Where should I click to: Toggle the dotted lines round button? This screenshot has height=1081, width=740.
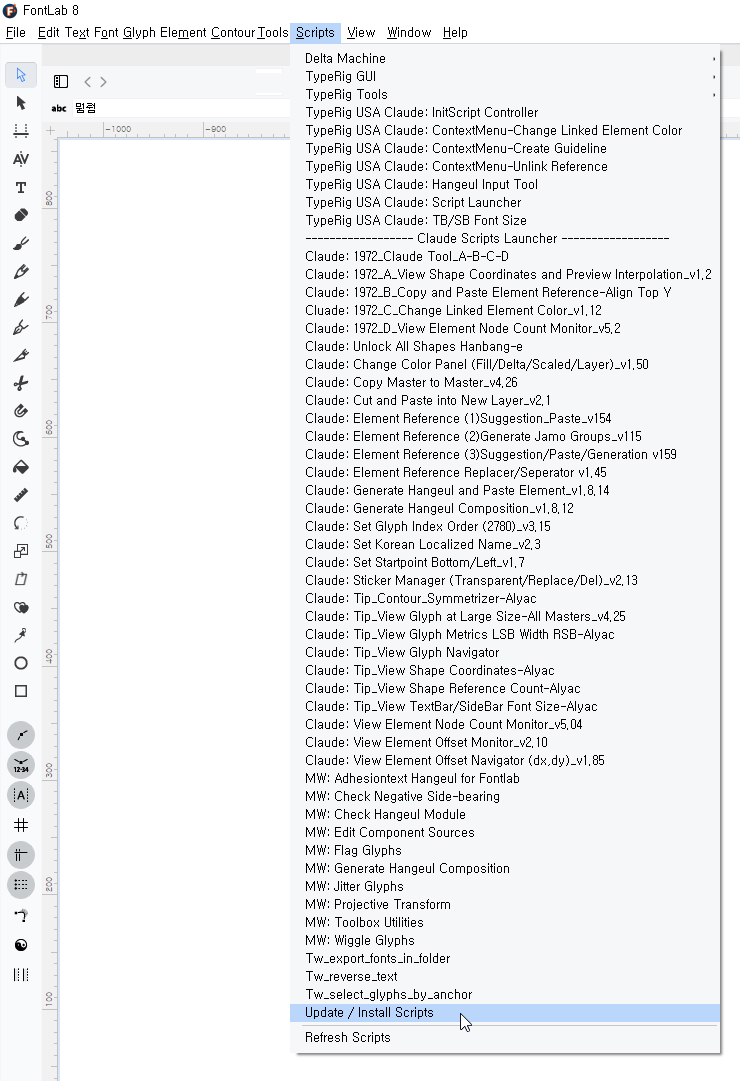(x=21, y=885)
